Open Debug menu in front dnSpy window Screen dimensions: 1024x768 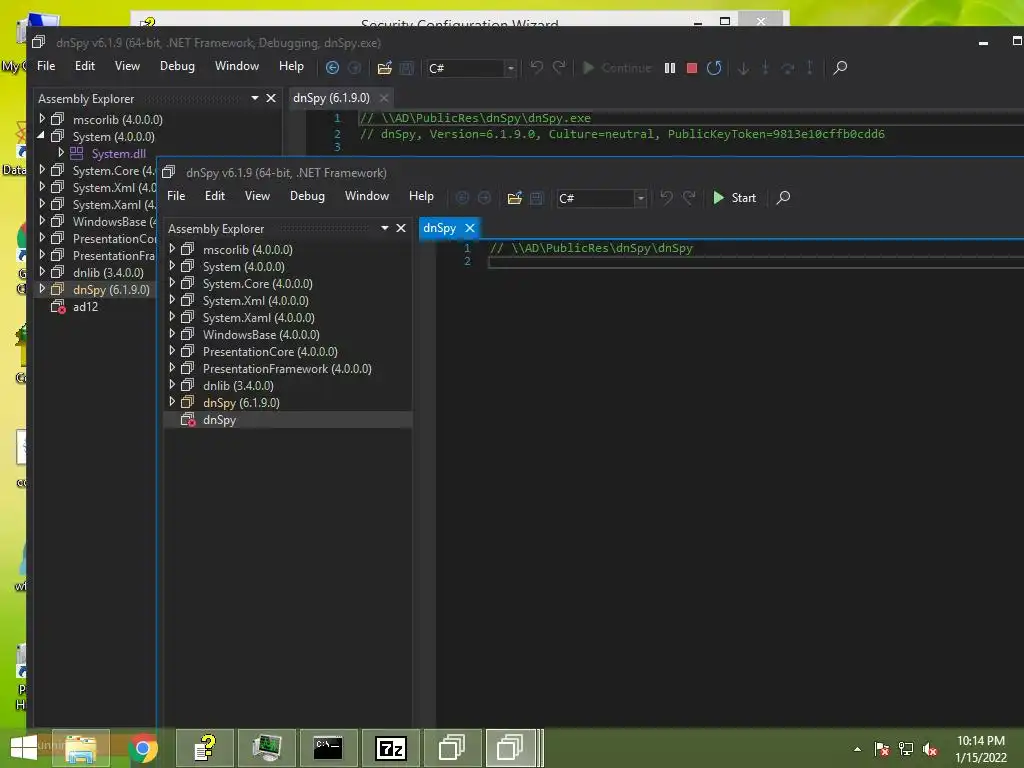[x=307, y=196]
